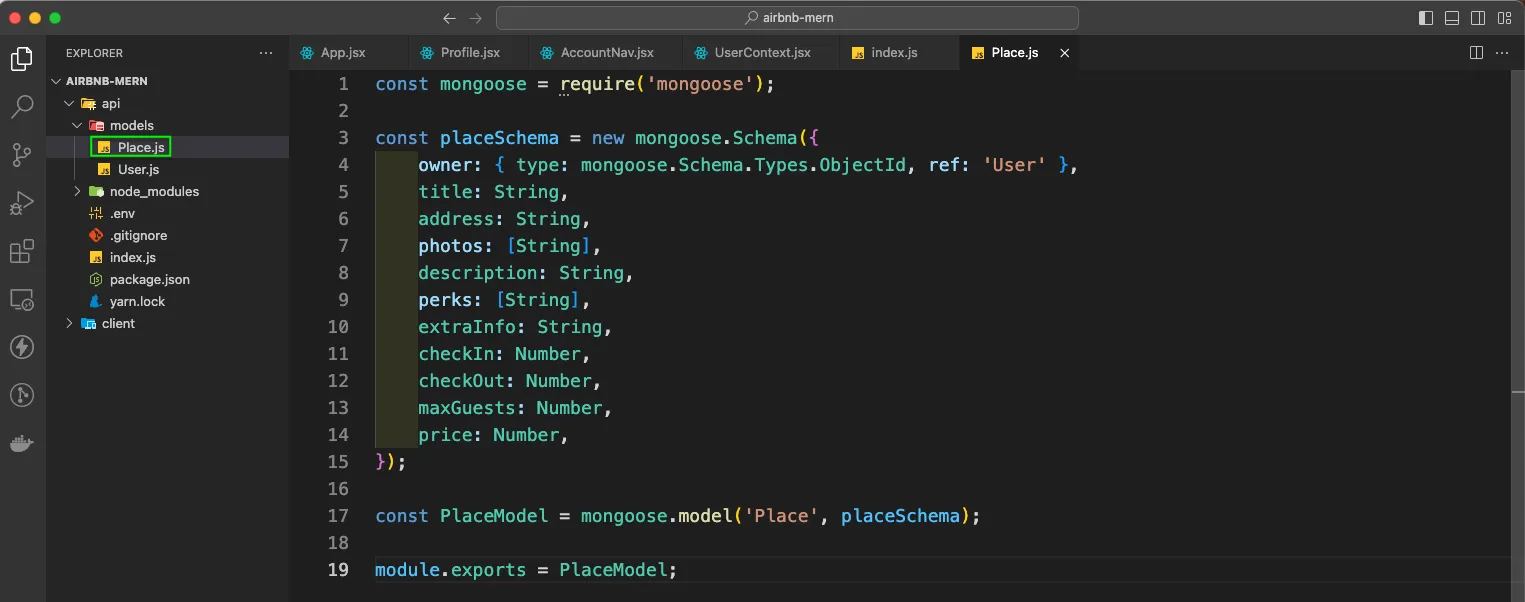Open the .env file
The height and width of the screenshot is (602, 1525).
pyautogui.click(x=167, y=213)
